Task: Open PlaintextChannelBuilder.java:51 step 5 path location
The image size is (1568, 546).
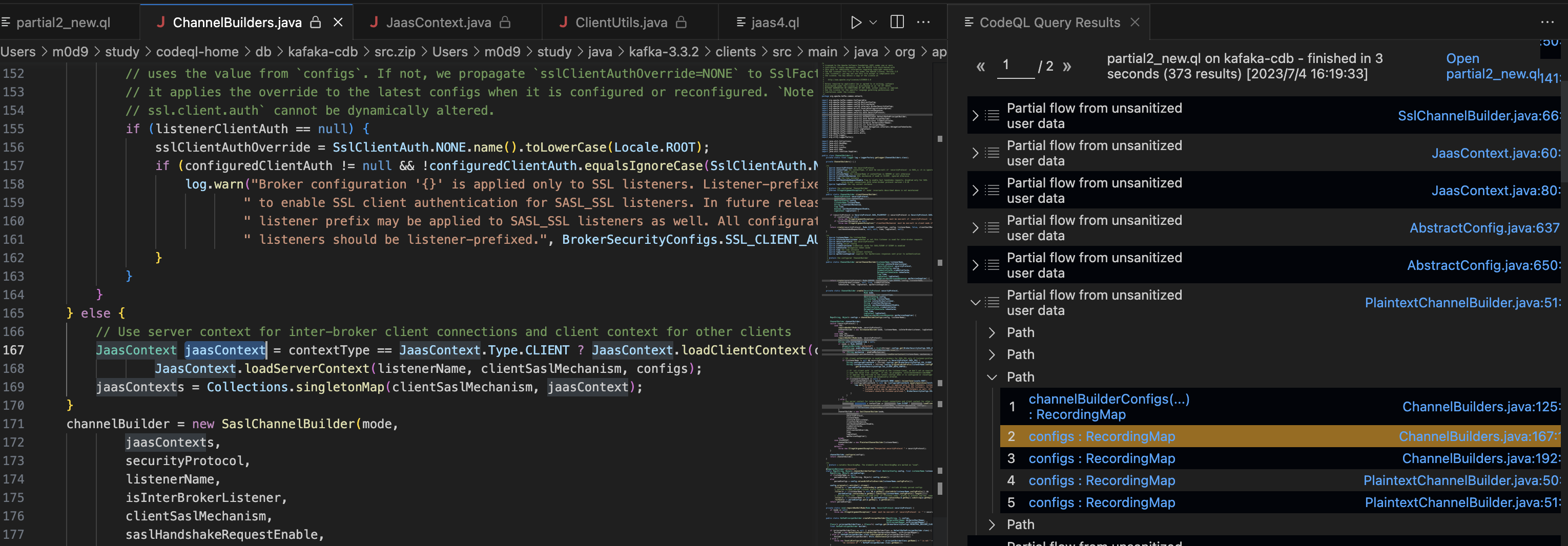Action: click(x=1462, y=502)
